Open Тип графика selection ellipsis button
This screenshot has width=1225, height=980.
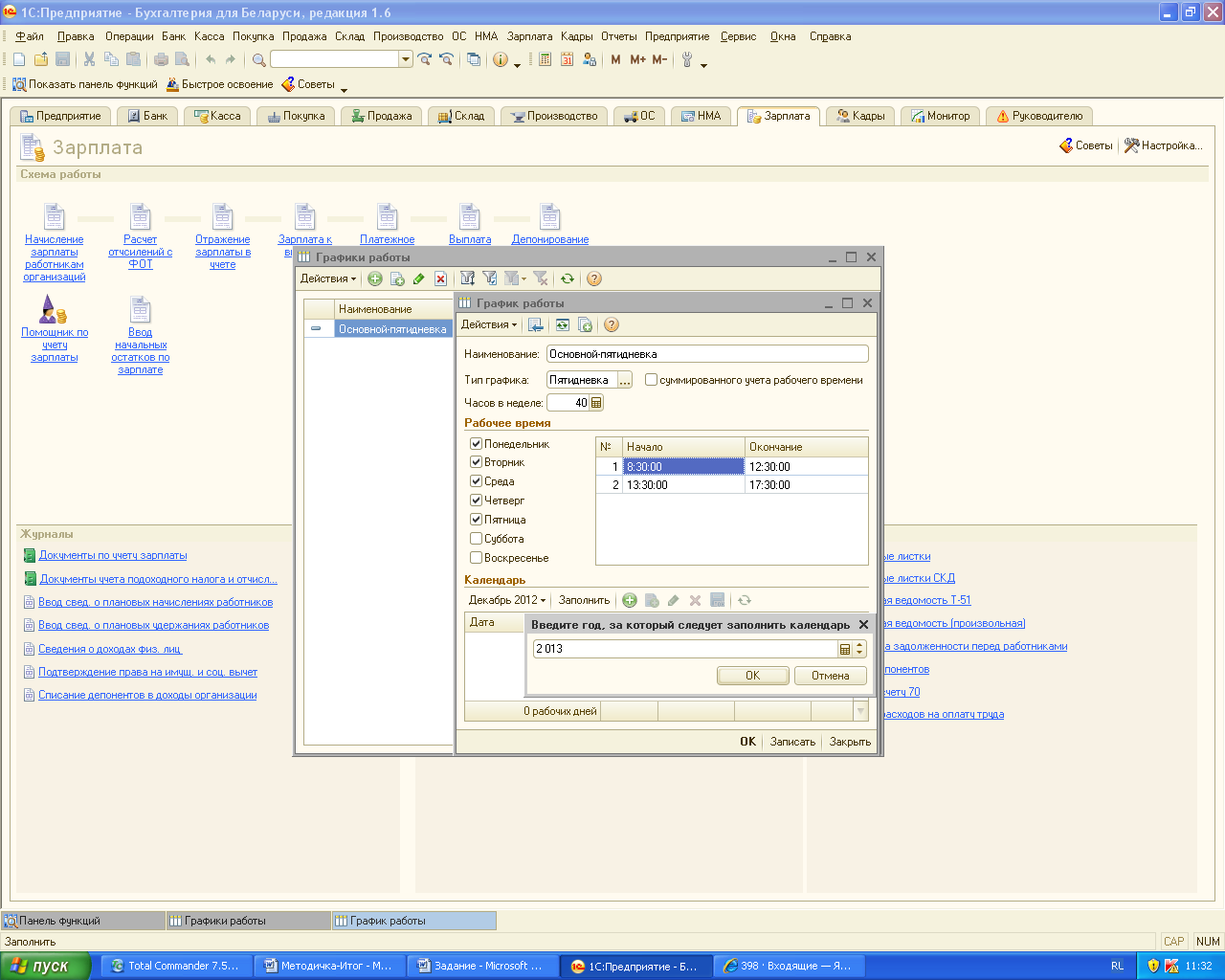[625, 380]
